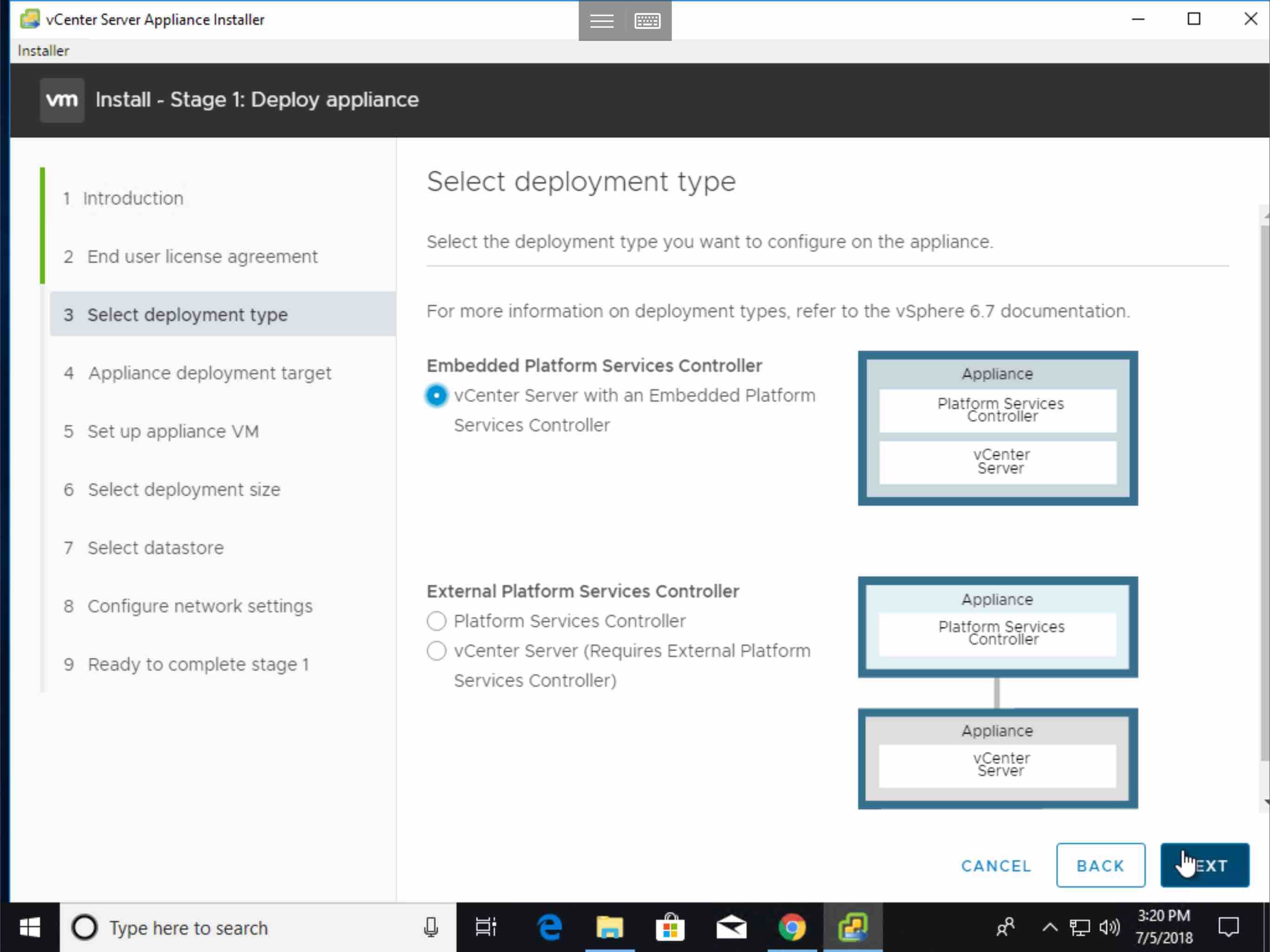Screen dimensions: 1270x952
Task: Open the on-screen keyboard icon in console bar
Action: pyautogui.click(x=648, y=20)
